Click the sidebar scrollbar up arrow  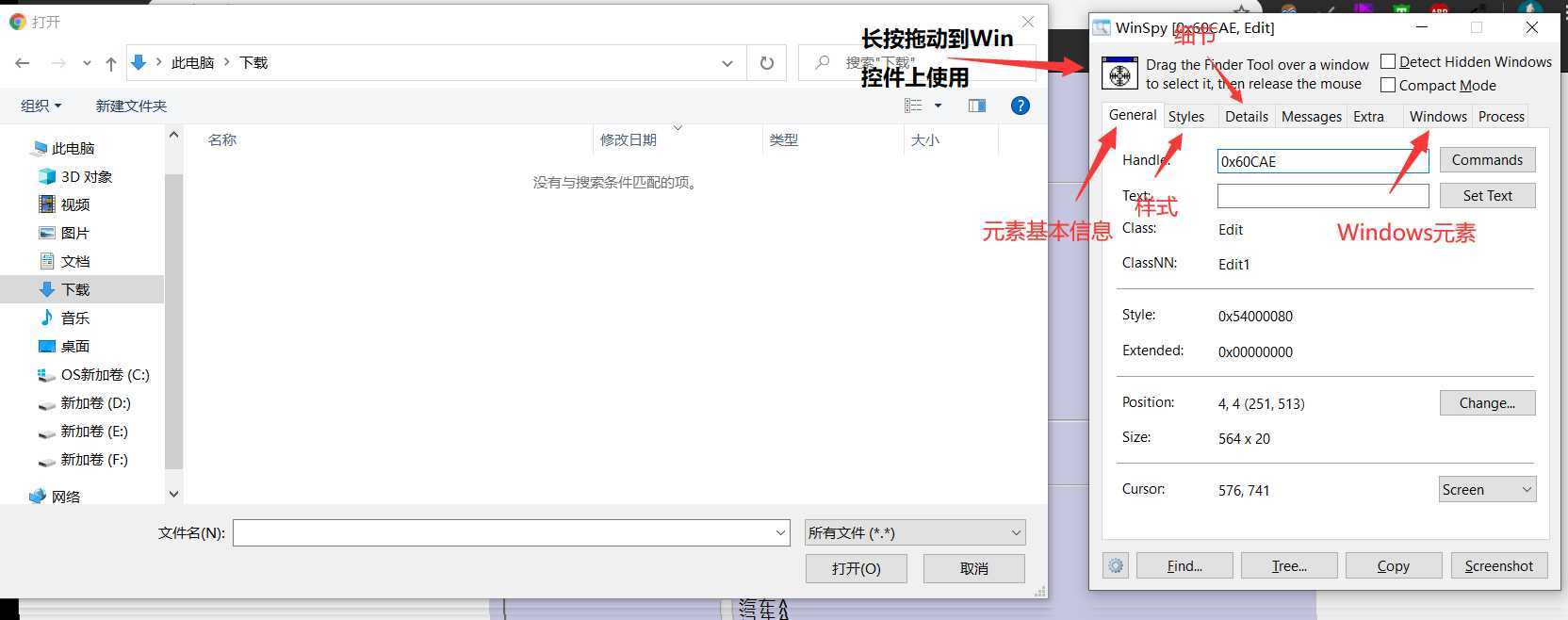[x=173, y=136]
